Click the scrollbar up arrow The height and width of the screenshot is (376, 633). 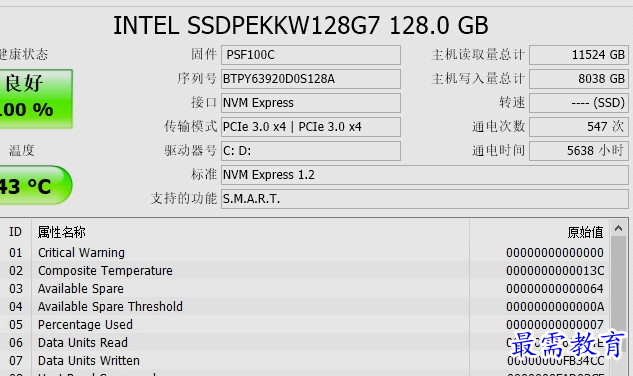(618, 229)
